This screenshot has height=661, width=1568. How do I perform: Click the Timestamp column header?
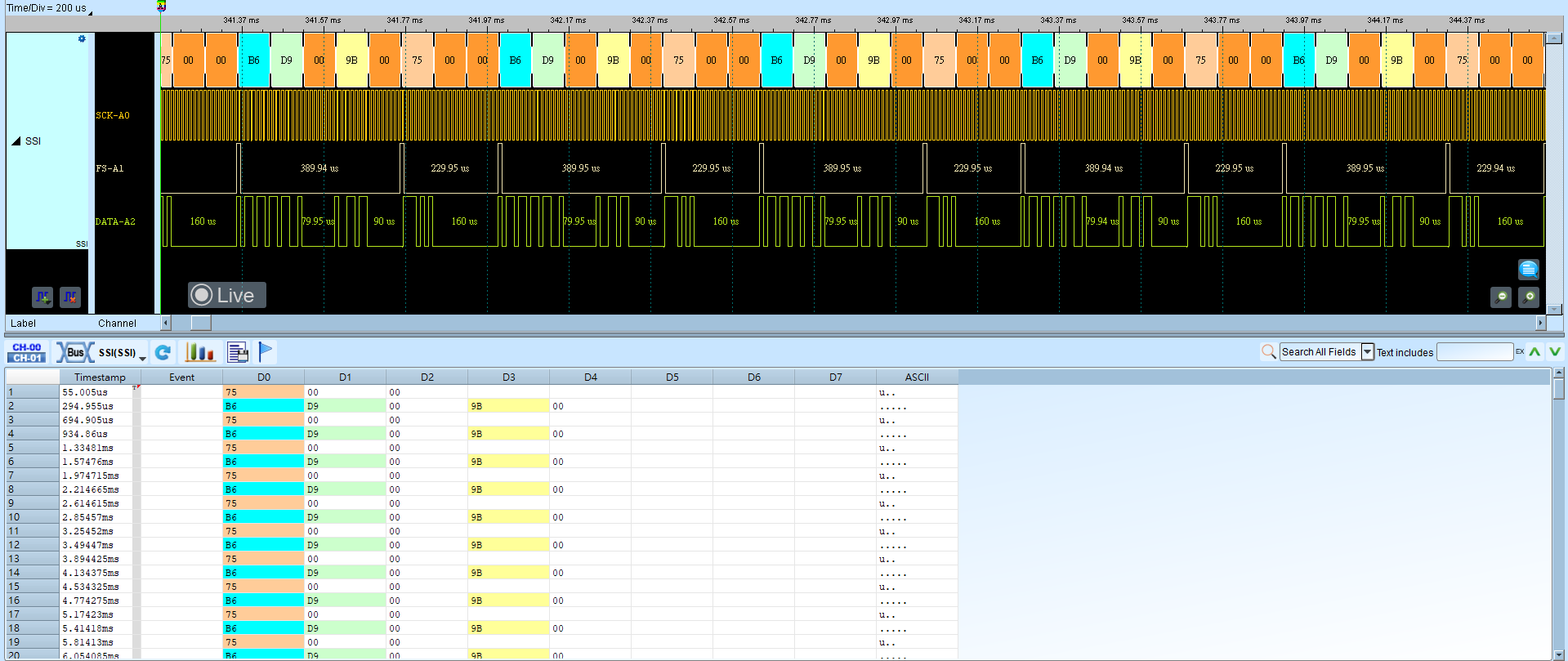click(x=100, y=377)
